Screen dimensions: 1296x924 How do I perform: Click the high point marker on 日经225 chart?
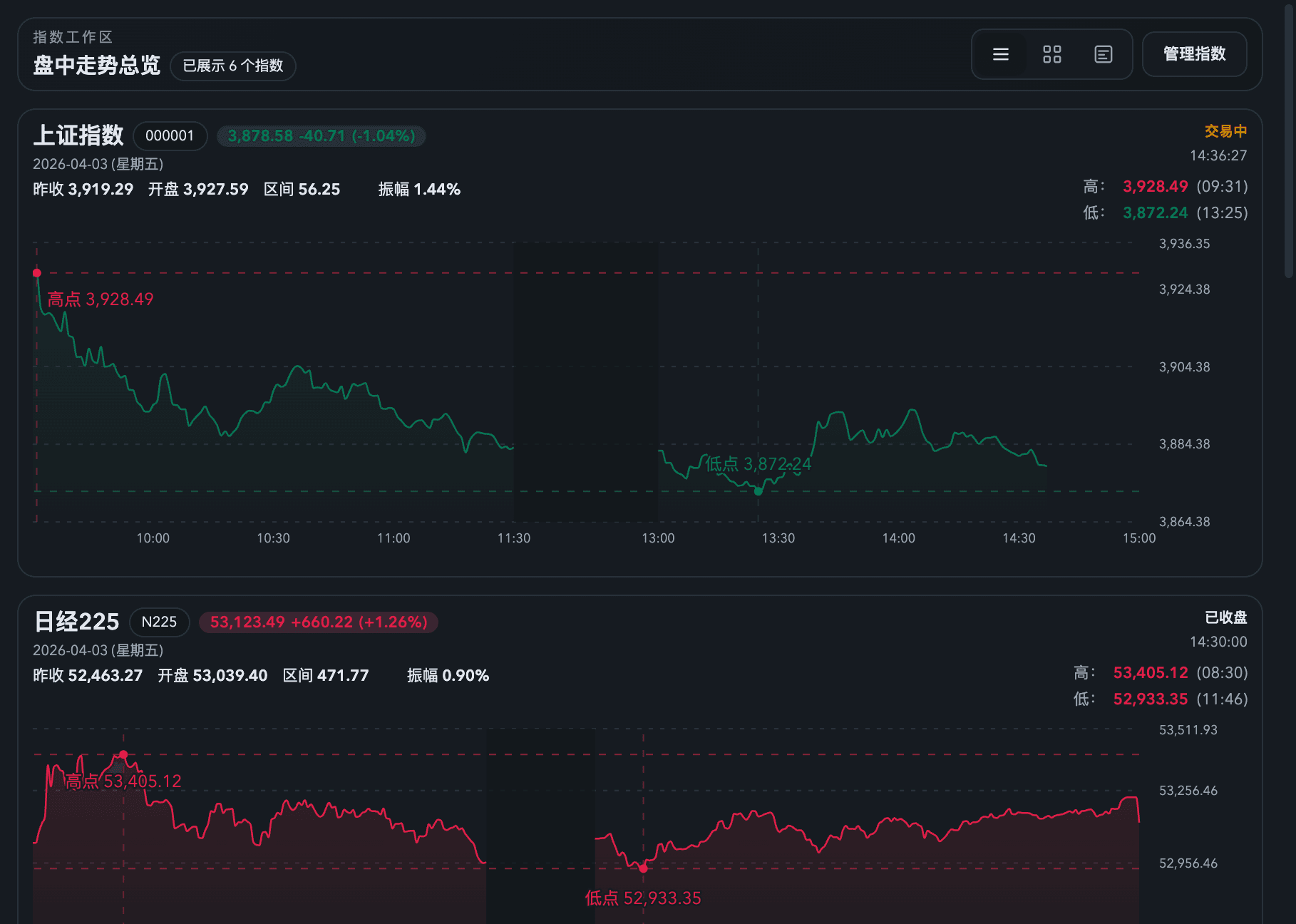click(x=123, y=754)
